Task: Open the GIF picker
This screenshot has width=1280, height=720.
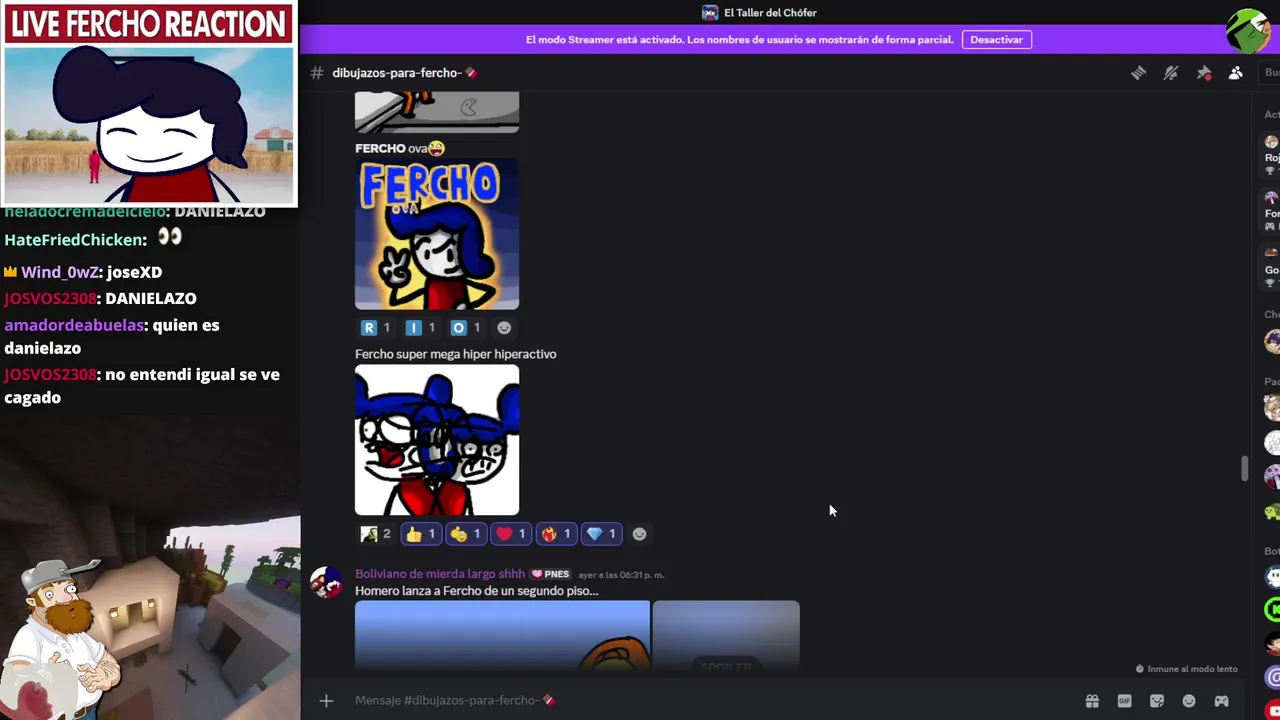Action: pos(1124,701)
